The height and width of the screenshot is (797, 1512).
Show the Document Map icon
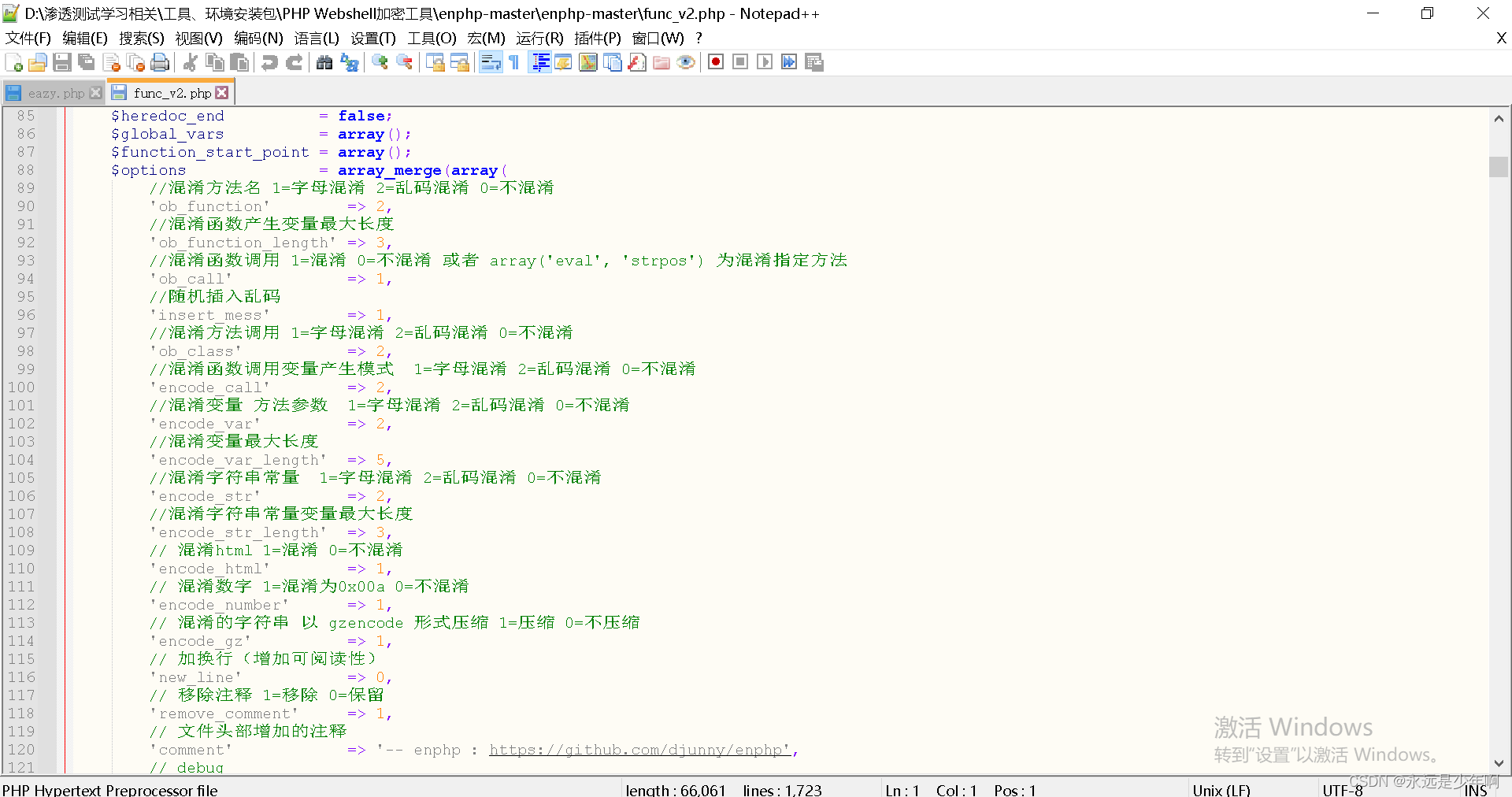point(588,62)
